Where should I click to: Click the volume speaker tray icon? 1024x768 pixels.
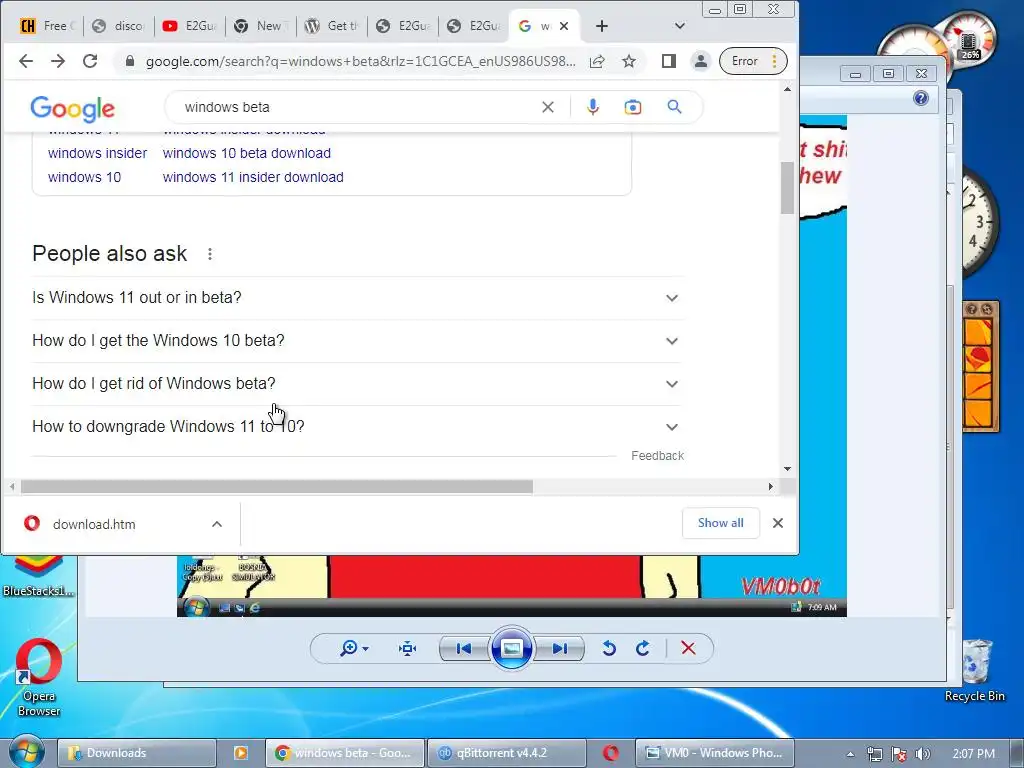pyautogui.click(x=923, y=754)
